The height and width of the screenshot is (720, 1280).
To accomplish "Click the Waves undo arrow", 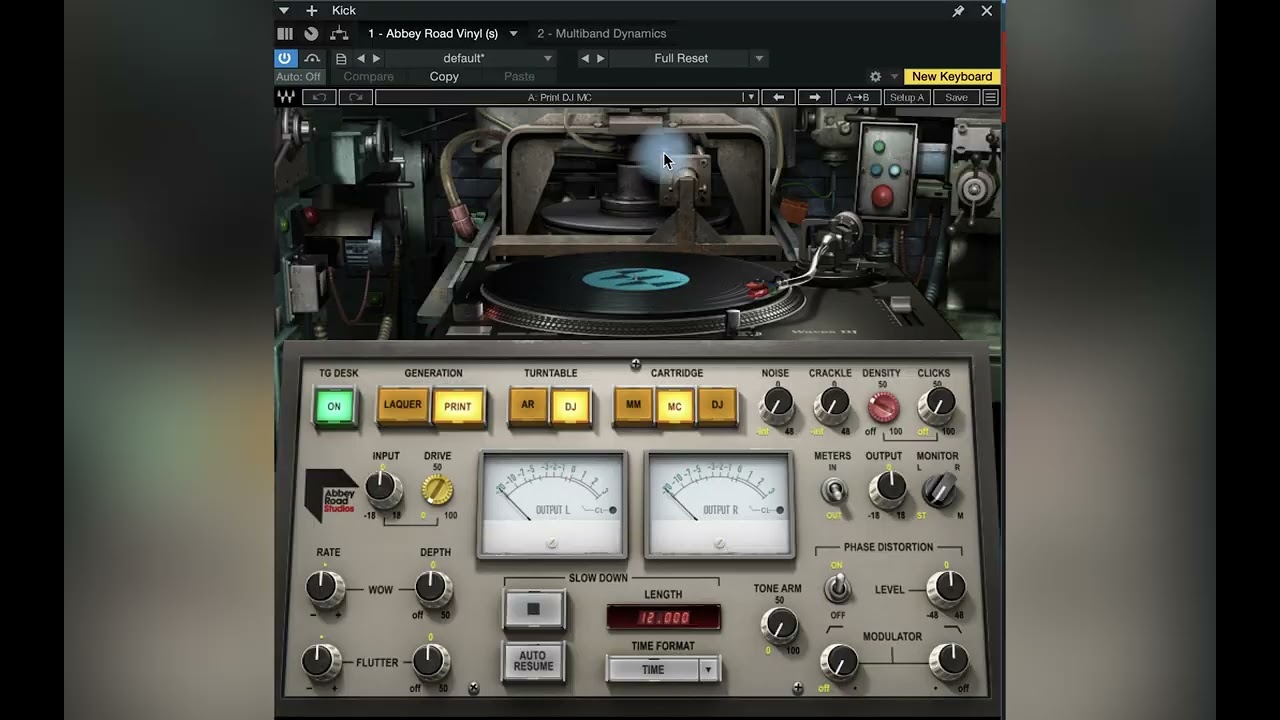I will pos(320,97).
